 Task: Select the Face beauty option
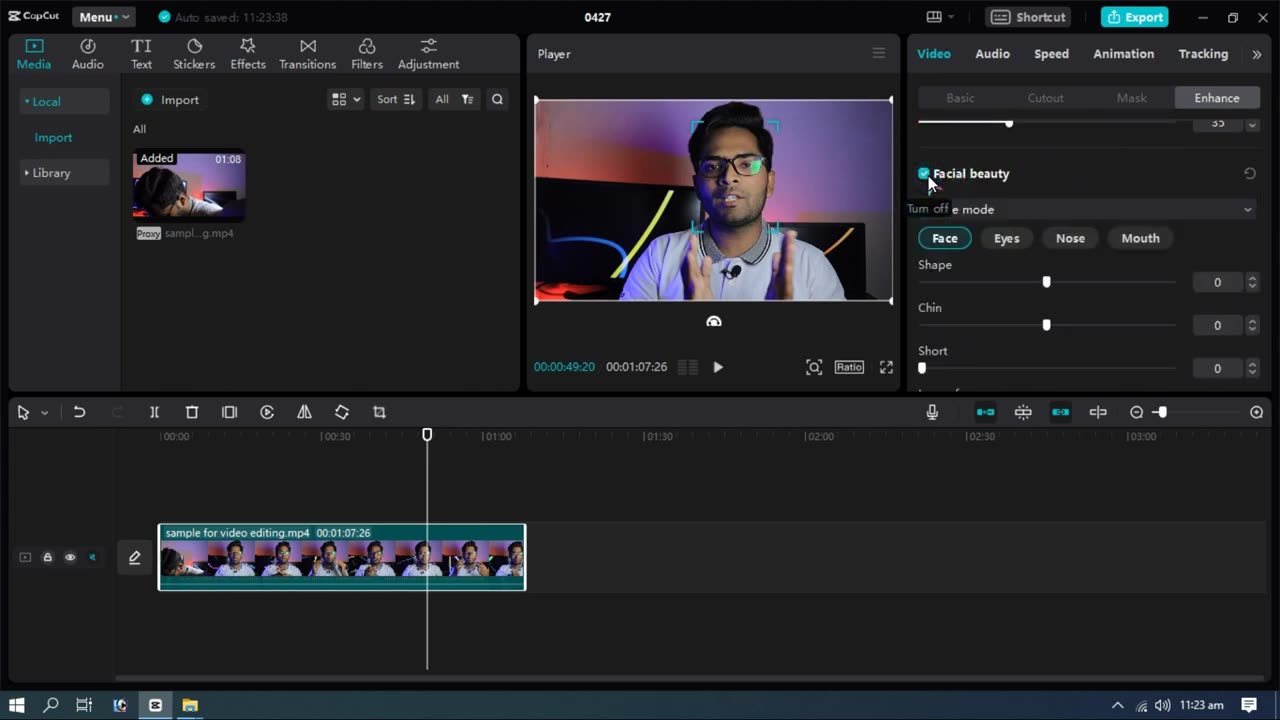tap(945, 238)
